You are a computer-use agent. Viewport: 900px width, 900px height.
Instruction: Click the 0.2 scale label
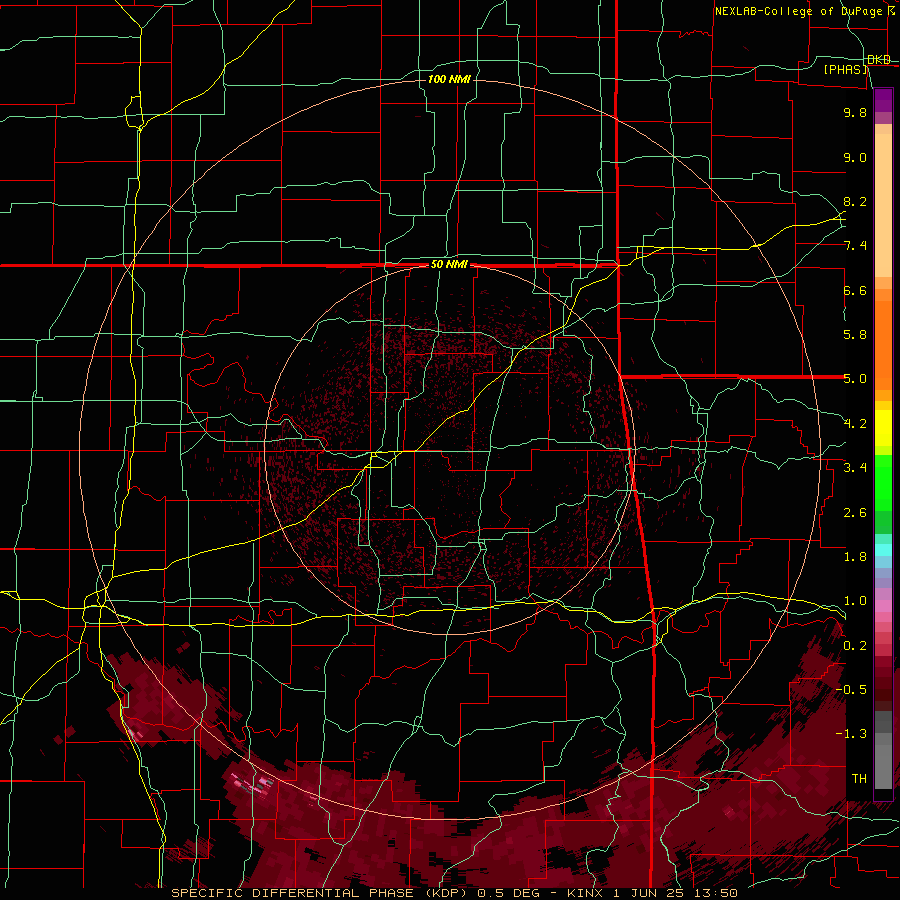[x=855, y=646]
